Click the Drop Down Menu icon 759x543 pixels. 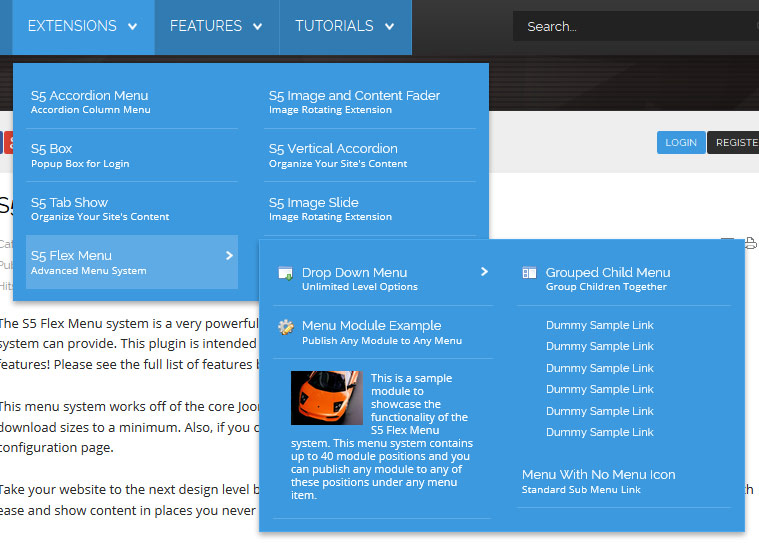286,273
